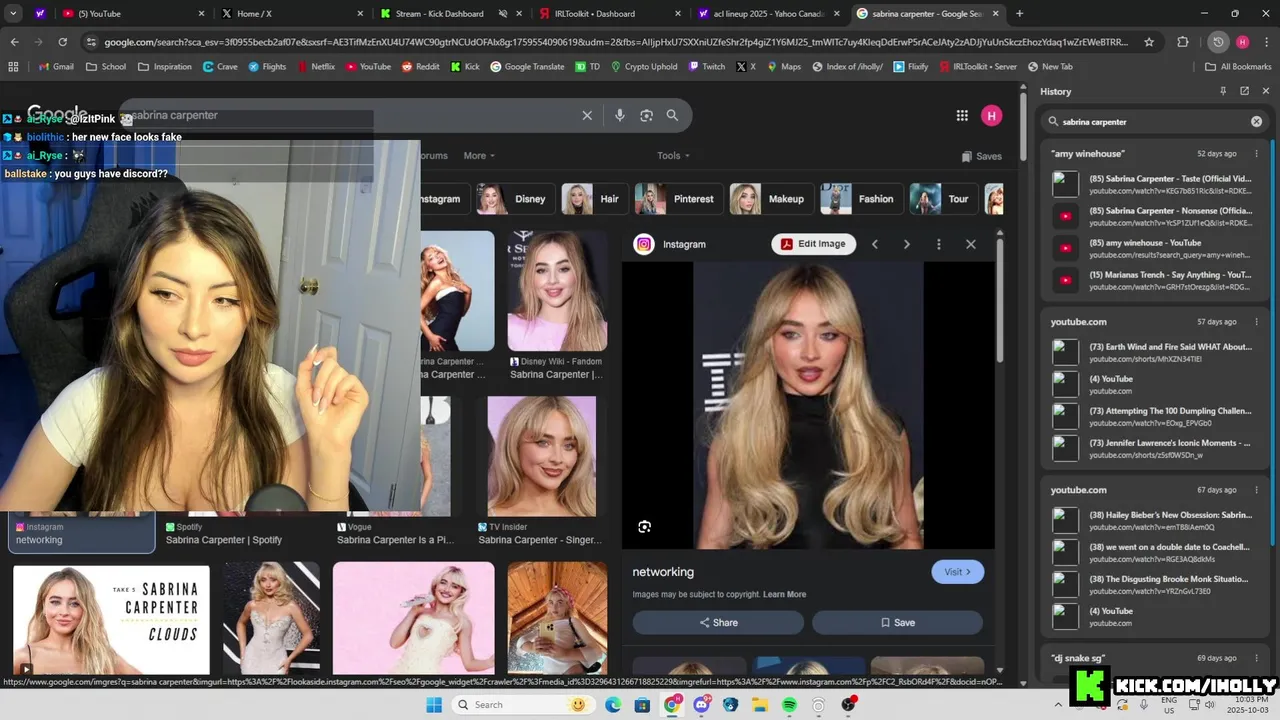Viewport: 1280px width, 720px height.
Task: Switch to IRLToolkit Dashboard tab
Action: click(x=609, y=14)
